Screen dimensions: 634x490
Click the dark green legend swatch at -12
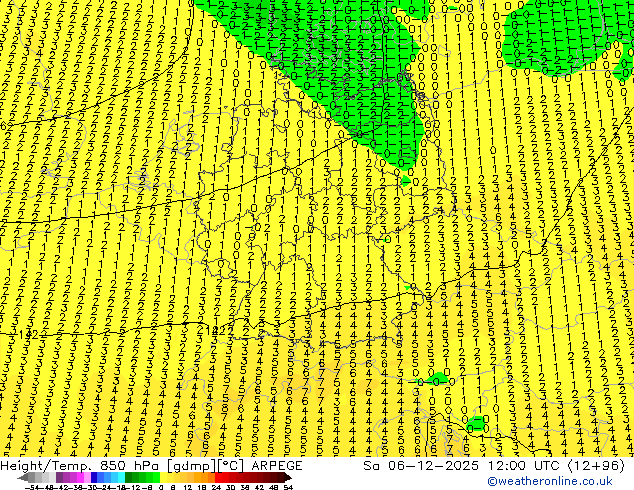(x=129, y=477)
